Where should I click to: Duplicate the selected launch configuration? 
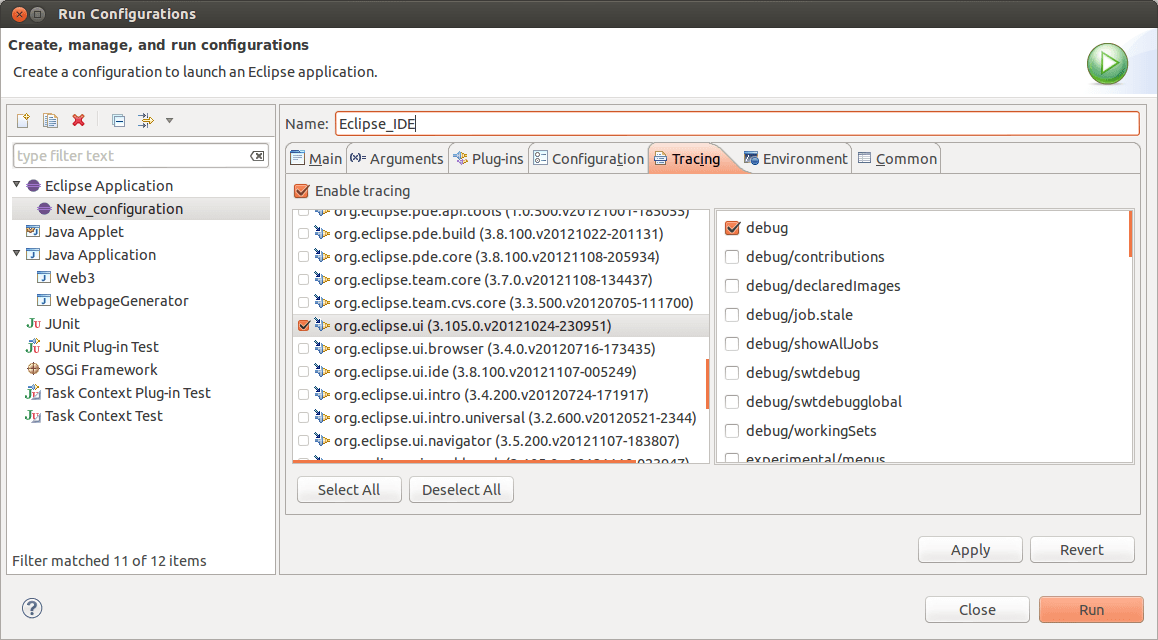50,120
